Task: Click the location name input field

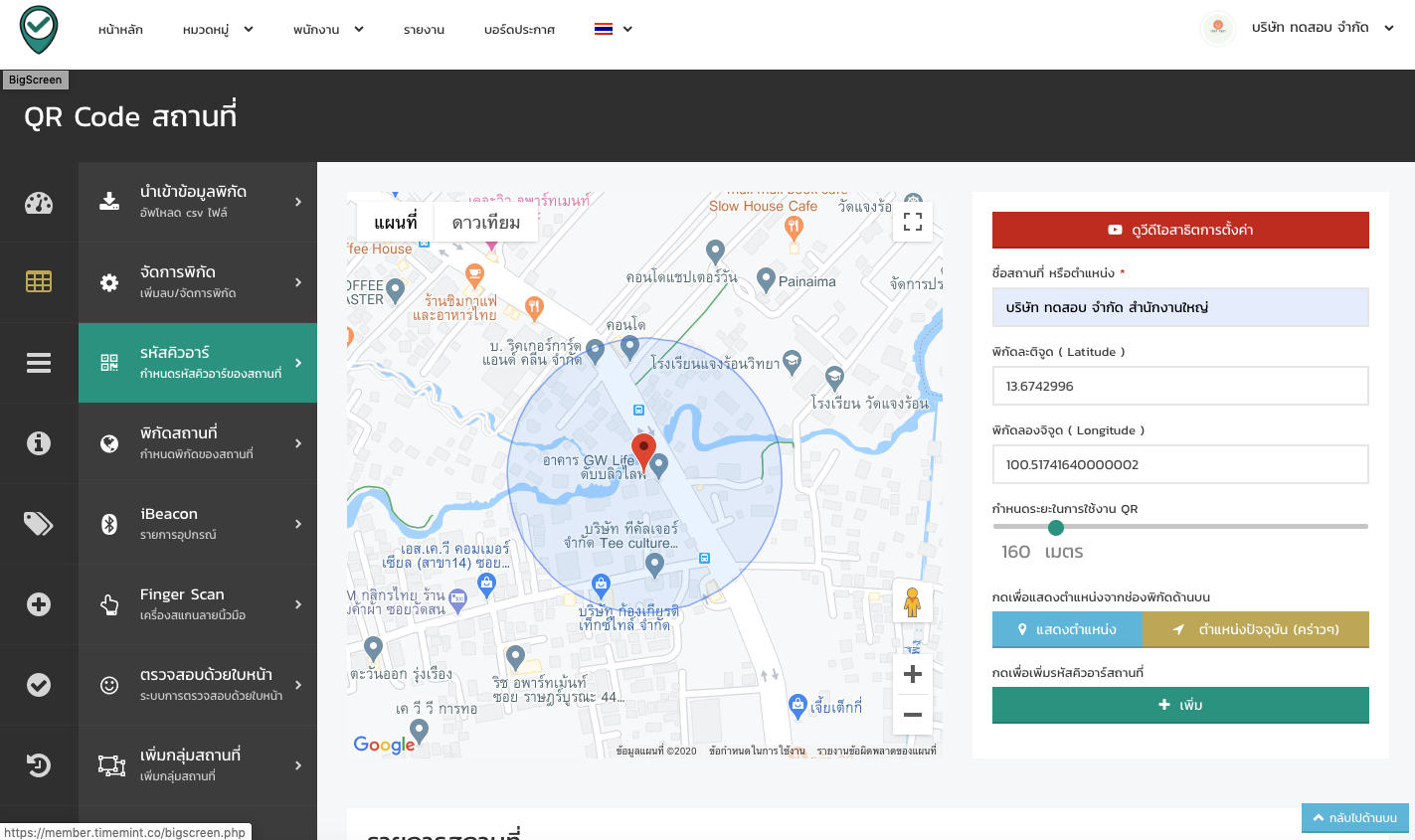Action: coord(1180,307)
